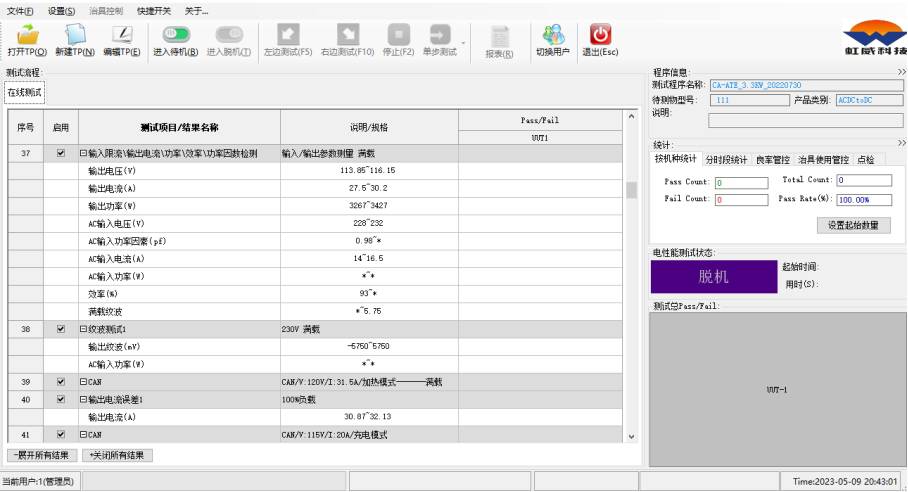
Task: Click the 停止(F2) stop icon
Action: pyautogui.click(x=398, y=35)
